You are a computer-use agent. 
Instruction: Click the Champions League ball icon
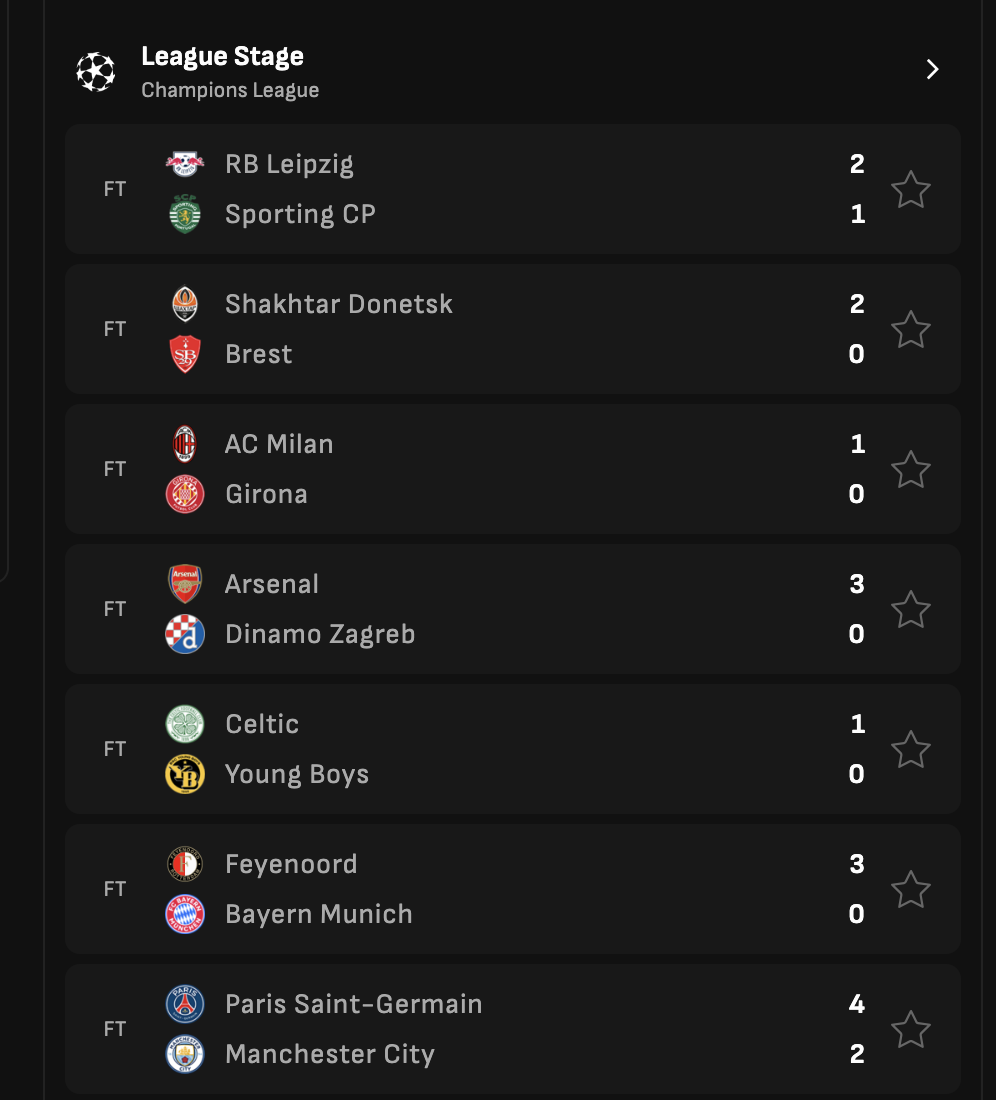pyautogui.click(x=95, y=72)
